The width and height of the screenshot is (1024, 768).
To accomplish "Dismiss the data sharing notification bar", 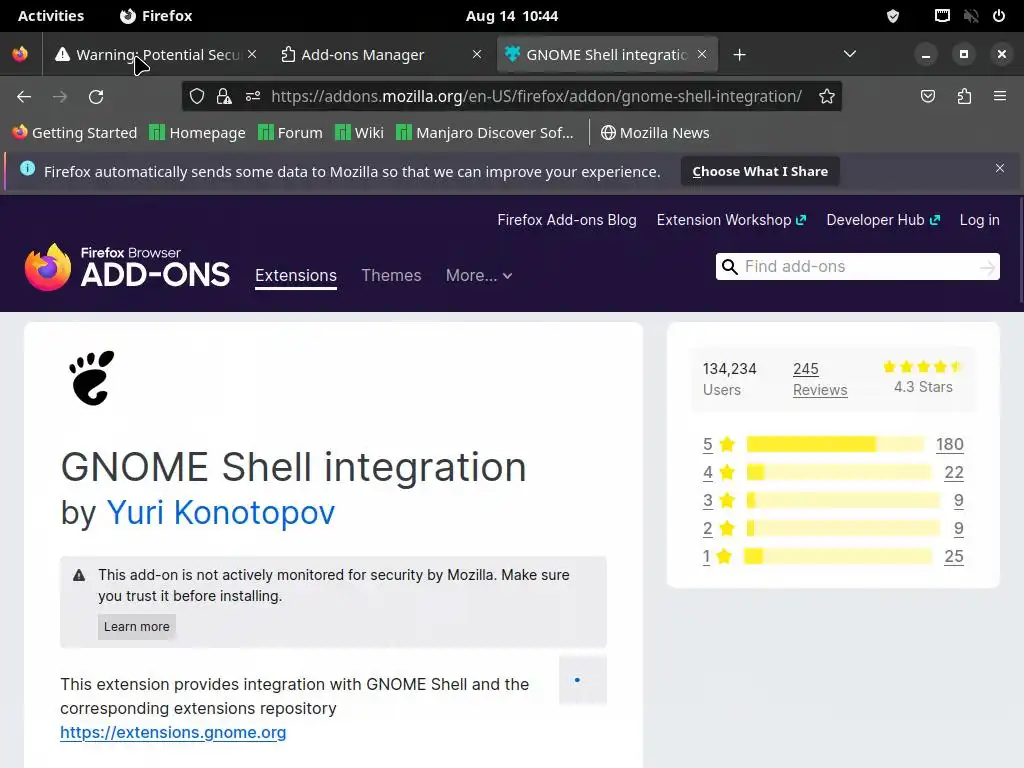I will pyautogui.click(x=1000, y=168).
